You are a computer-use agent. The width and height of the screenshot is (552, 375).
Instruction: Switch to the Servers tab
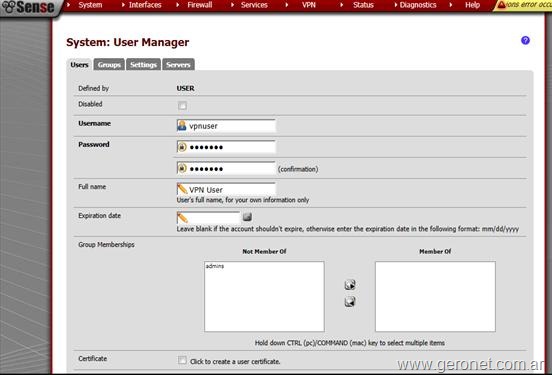178,65
